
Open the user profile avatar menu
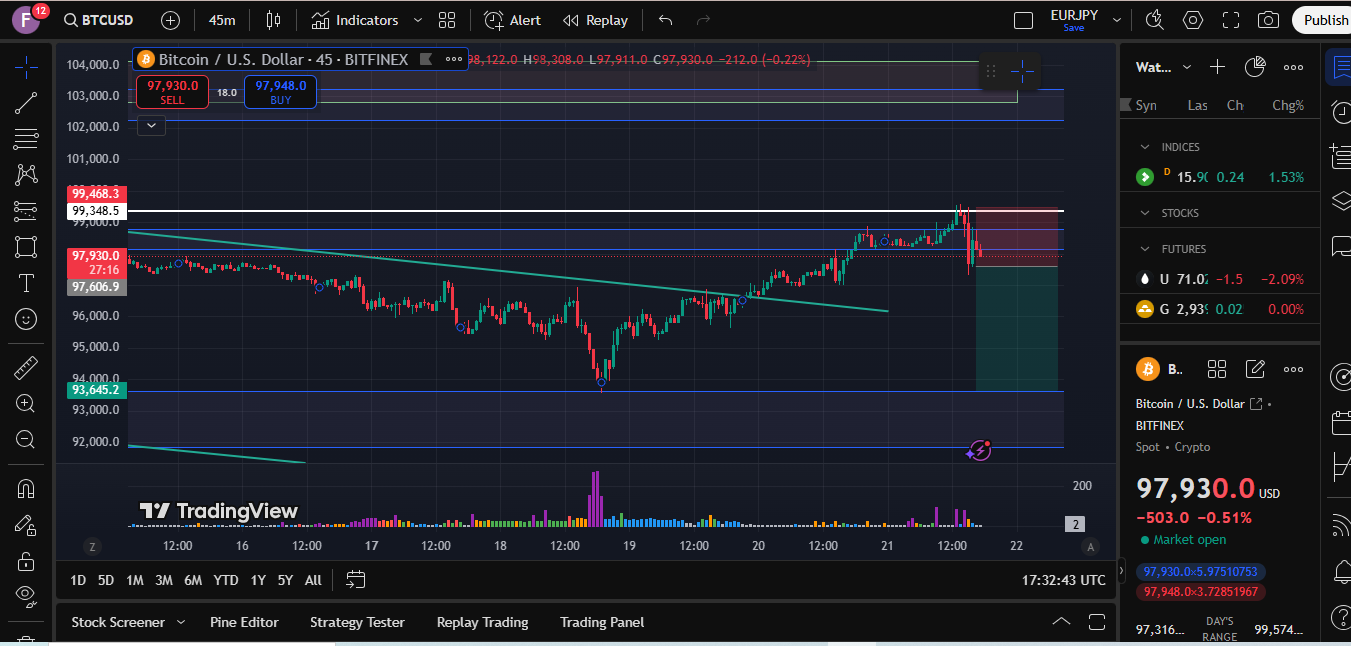26,20
